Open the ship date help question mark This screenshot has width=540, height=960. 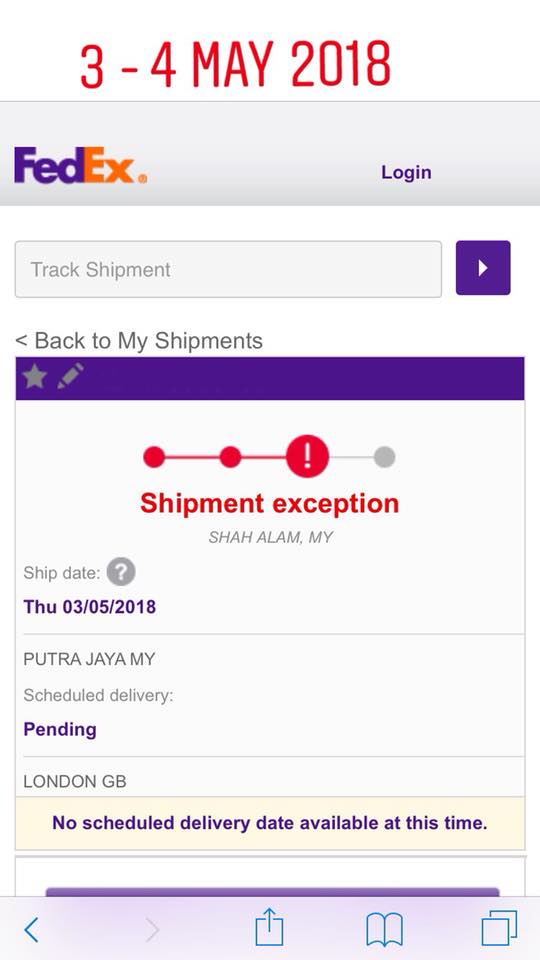[121, 572]
